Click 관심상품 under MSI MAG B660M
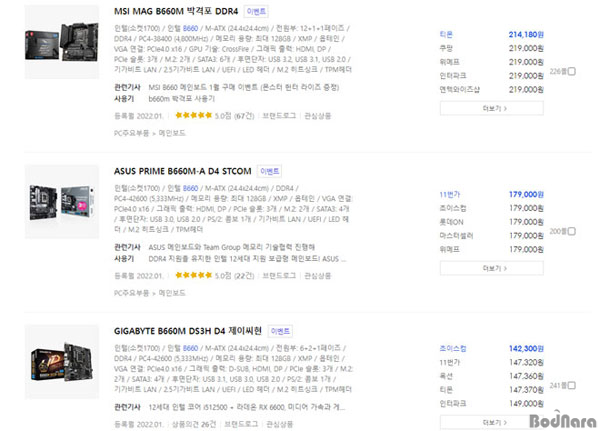The width and height of the screenshot is (600, 431). (318, 116)
